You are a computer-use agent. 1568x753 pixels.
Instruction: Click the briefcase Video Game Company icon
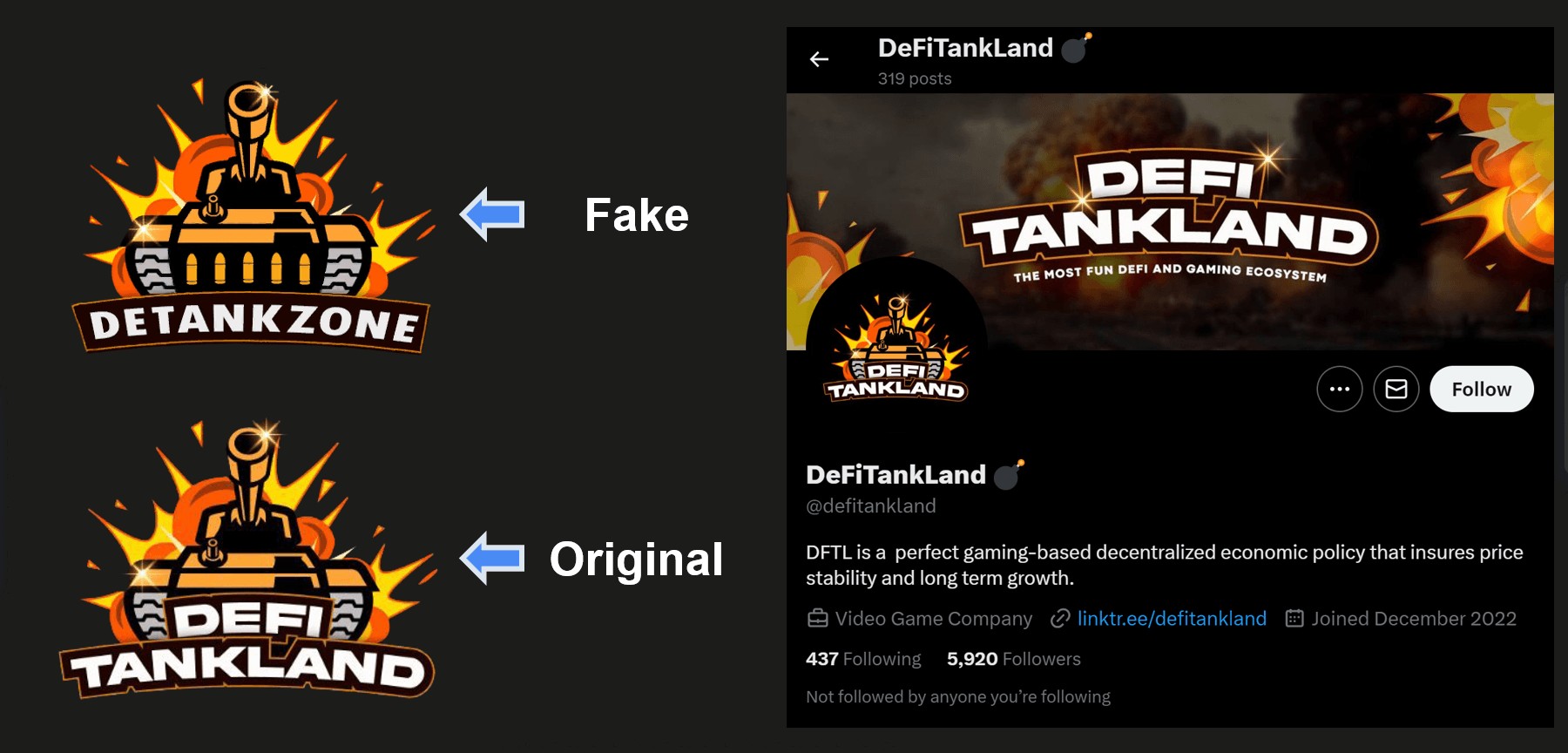click(818, 619)
